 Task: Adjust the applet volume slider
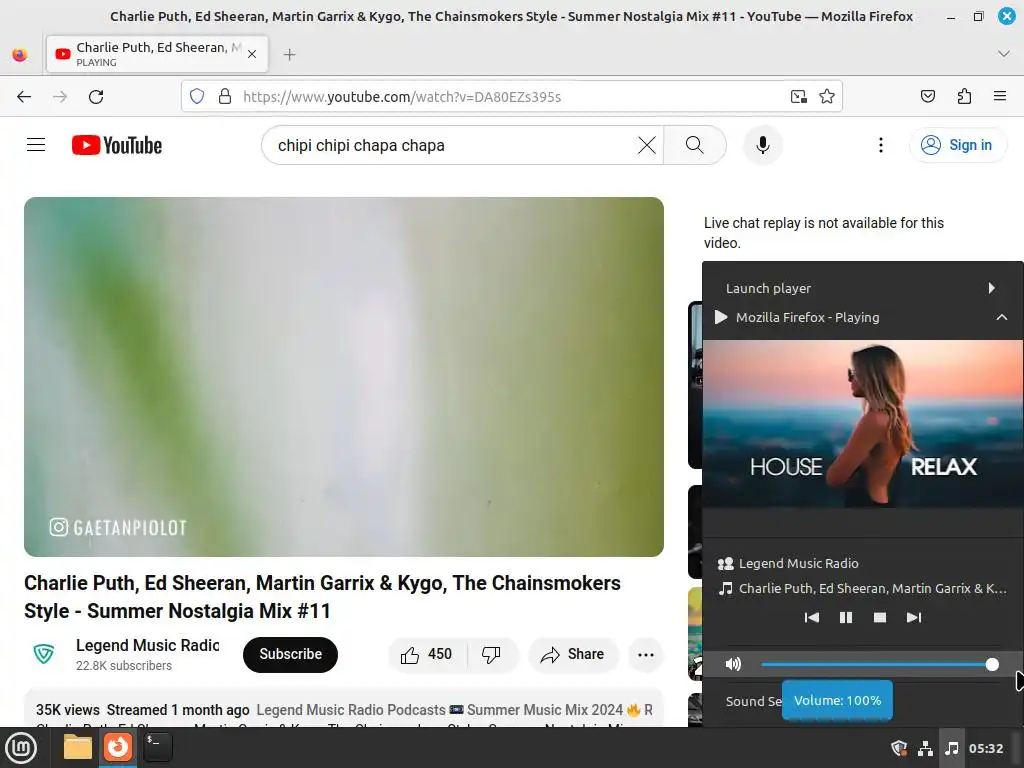[x=880, y=664]
